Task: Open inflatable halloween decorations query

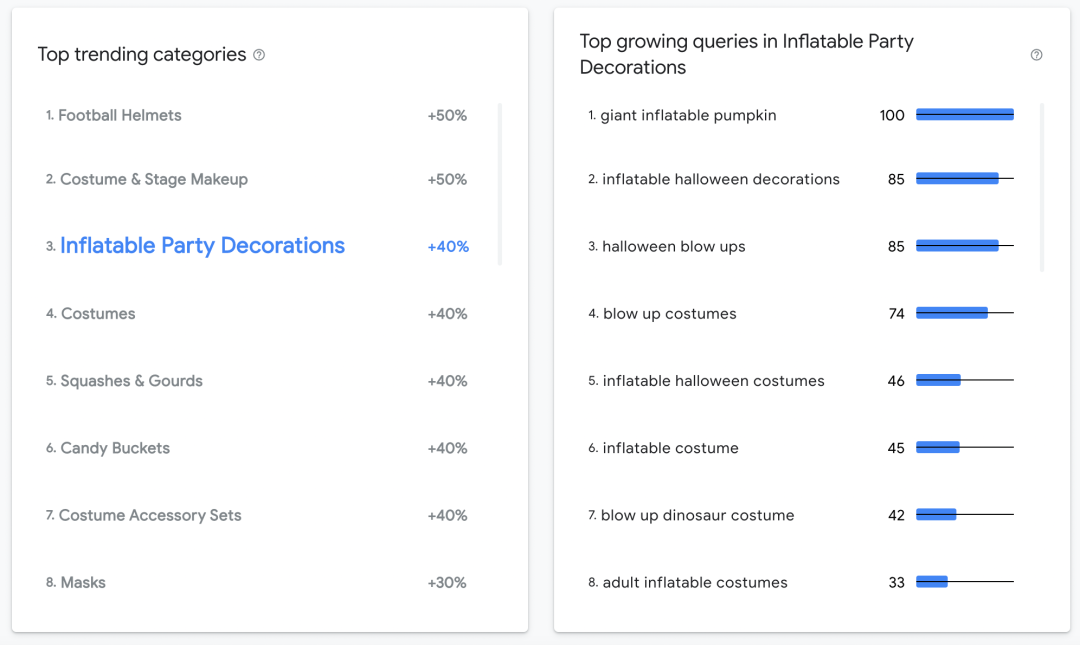Action: (720, 179)
